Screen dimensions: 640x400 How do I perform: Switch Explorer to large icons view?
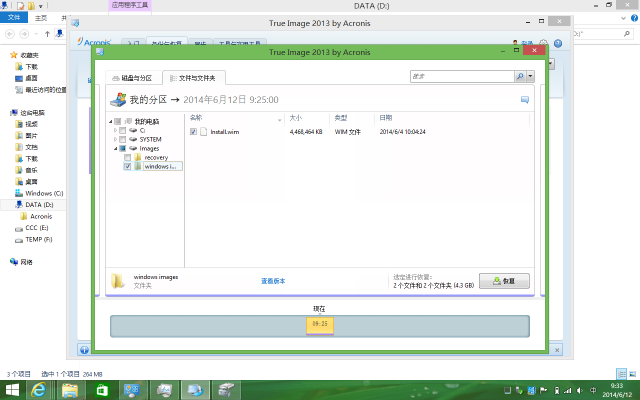[x=632, y=373]
